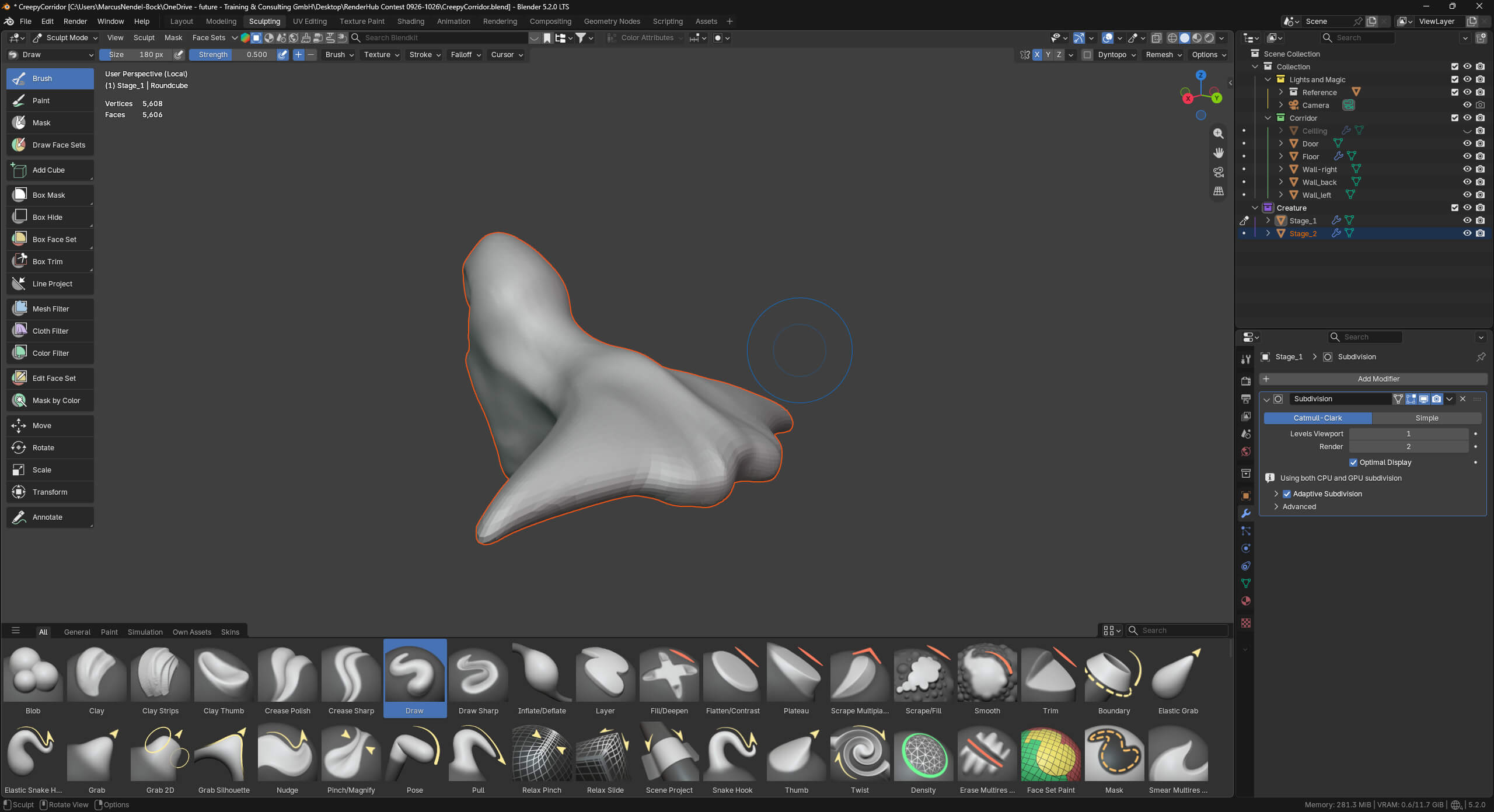This screenshot has width=1494, height=812.
Task: Open the Material properties tab icon
Action: coord(1246,601)
